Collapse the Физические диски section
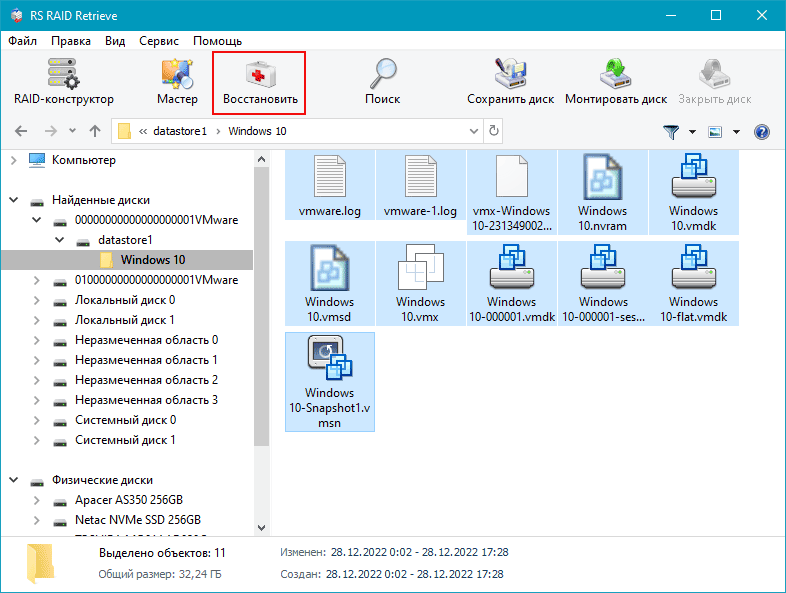This screenshot has width=786, height=593. point(14,480)
